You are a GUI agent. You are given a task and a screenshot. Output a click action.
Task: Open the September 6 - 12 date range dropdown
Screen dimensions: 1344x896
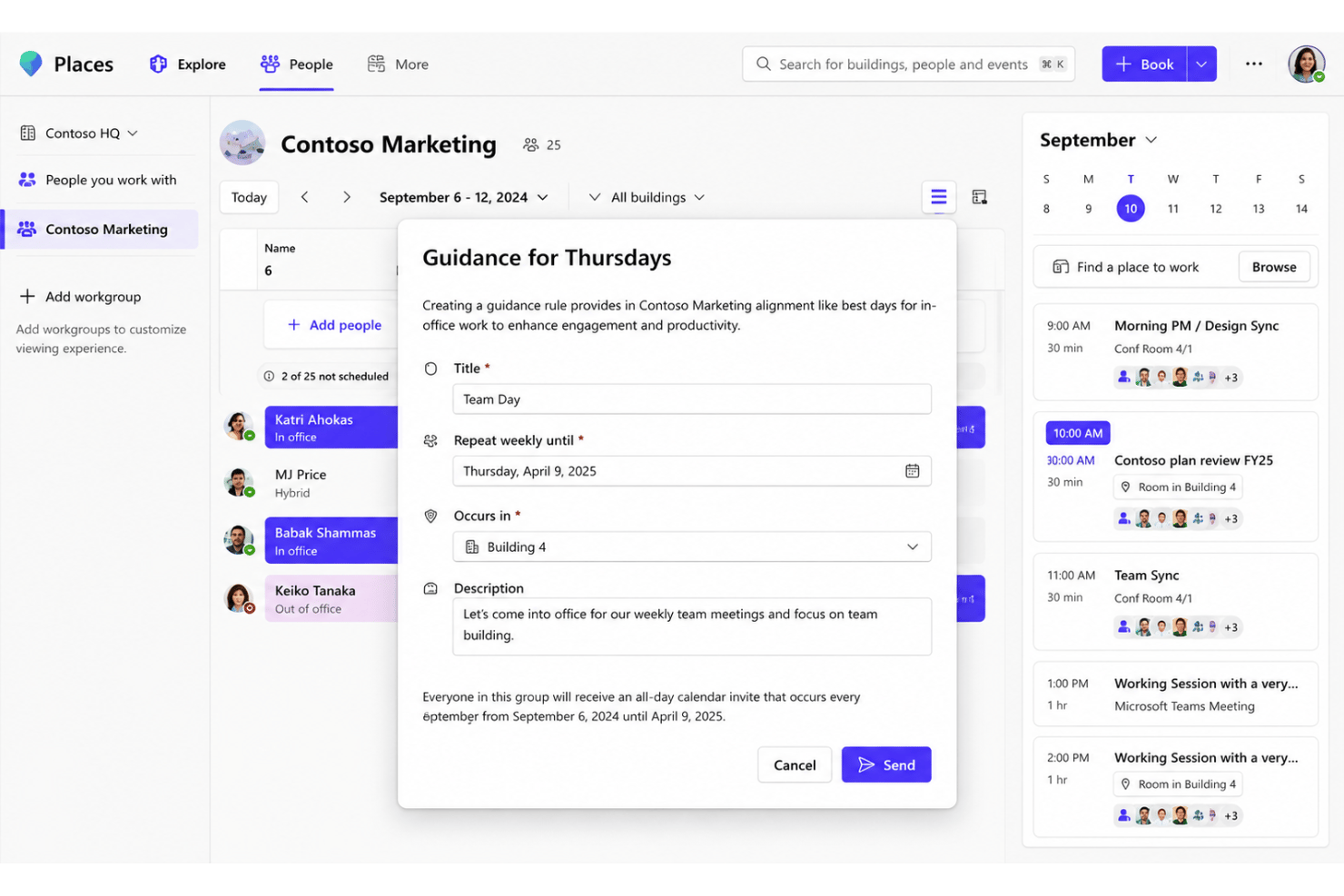coord(463,197)
